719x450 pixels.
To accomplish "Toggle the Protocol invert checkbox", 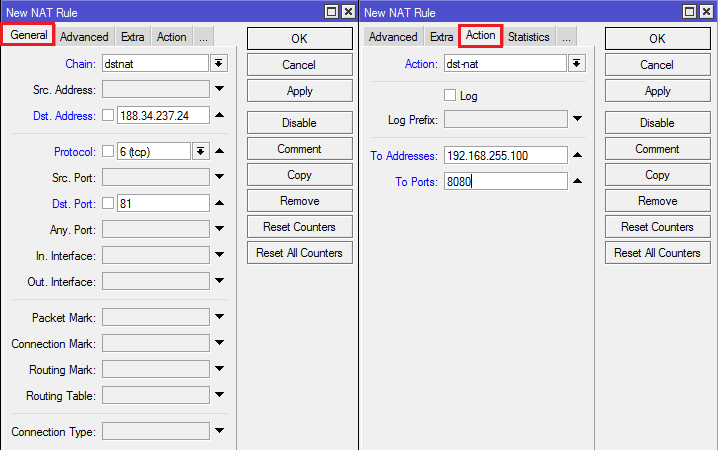I will click(108, 151).
